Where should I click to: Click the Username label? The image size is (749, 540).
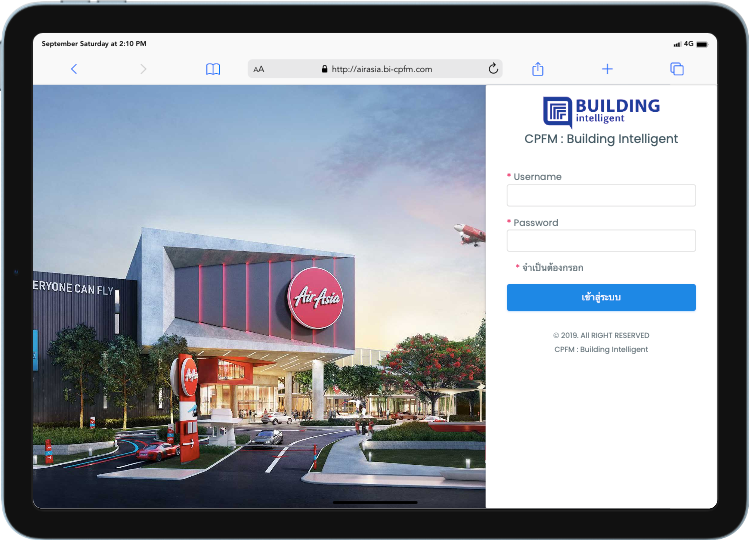pyautogui.click(x=537, y=177)
